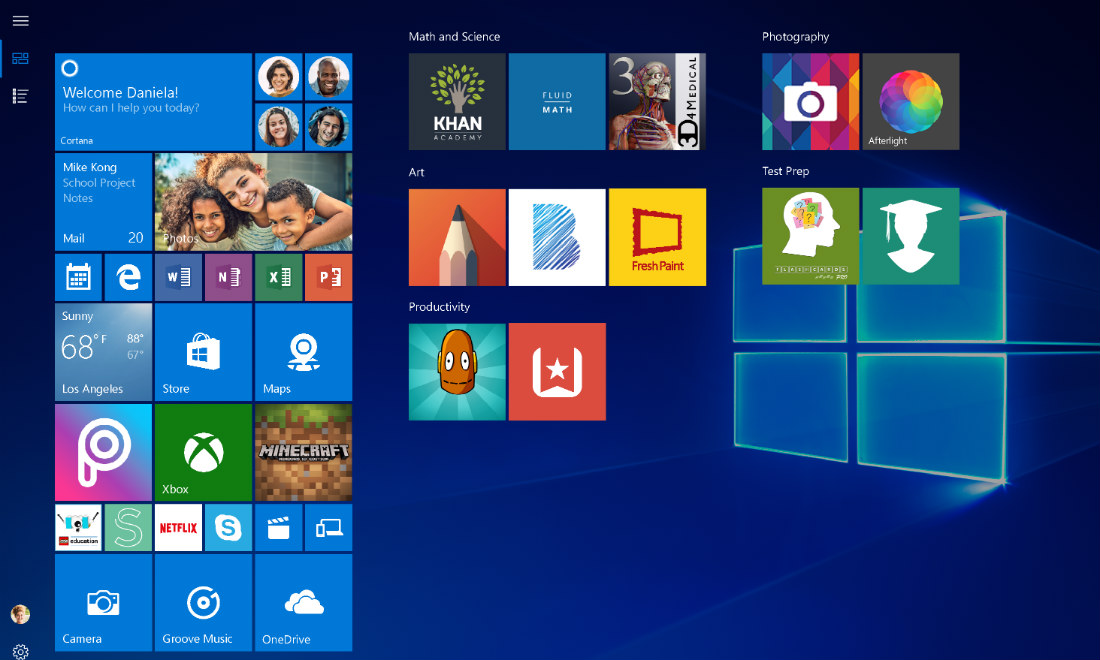Launch Afterlight from the Photography group

(910, 101)
